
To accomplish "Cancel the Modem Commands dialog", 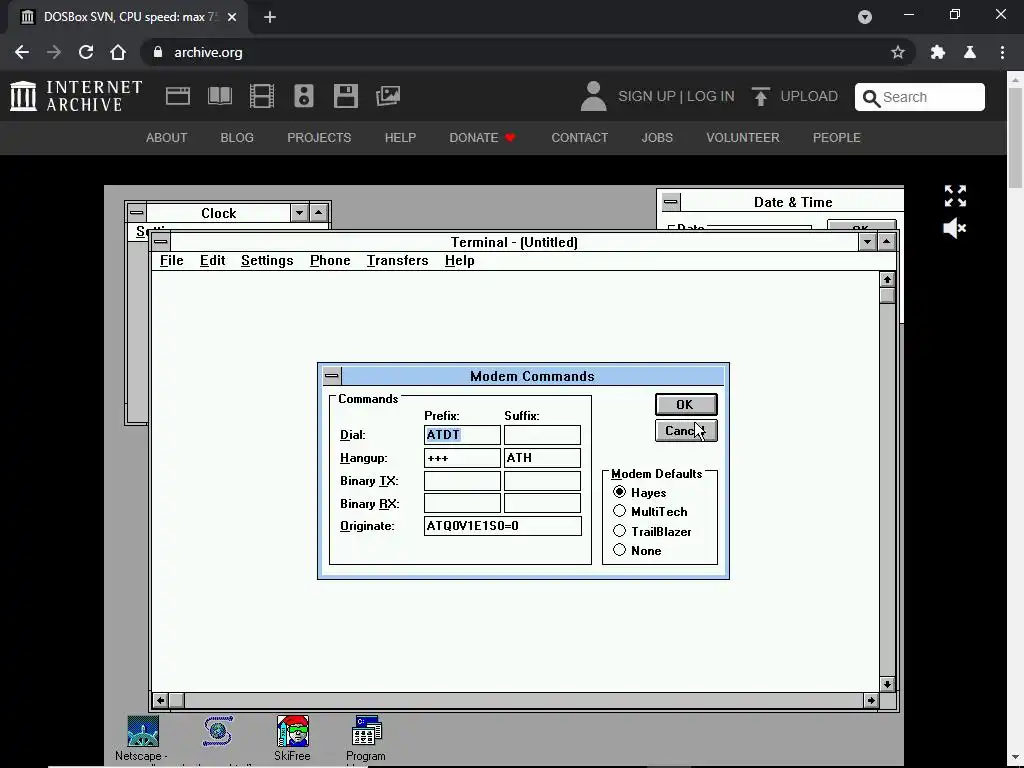I will (x=686, y=430).
